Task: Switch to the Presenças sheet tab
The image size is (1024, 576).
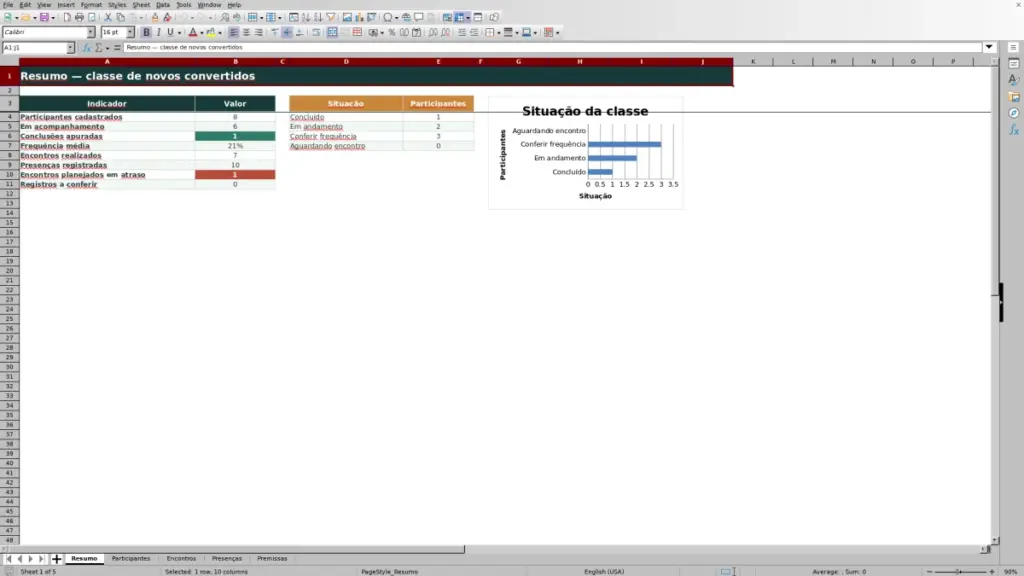Action: [x=227, y=559]
